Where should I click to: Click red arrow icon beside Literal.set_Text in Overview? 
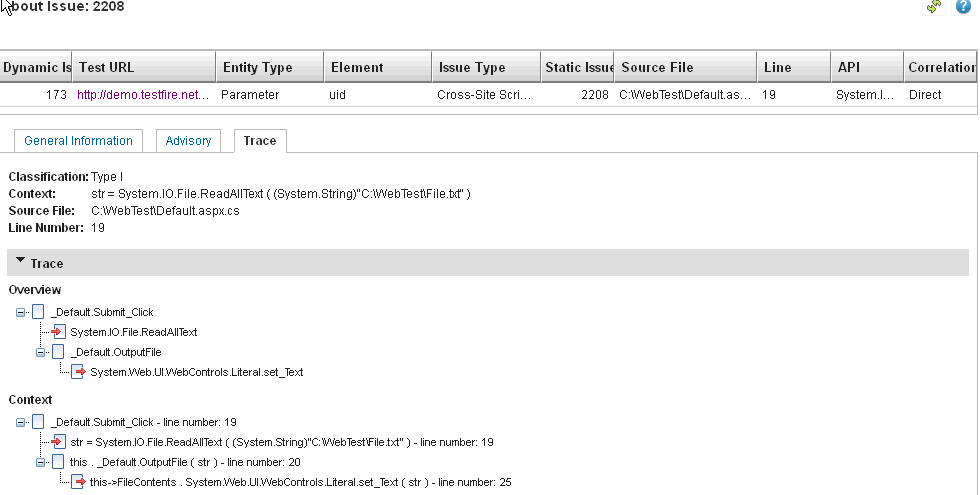[x=78, y=372]
